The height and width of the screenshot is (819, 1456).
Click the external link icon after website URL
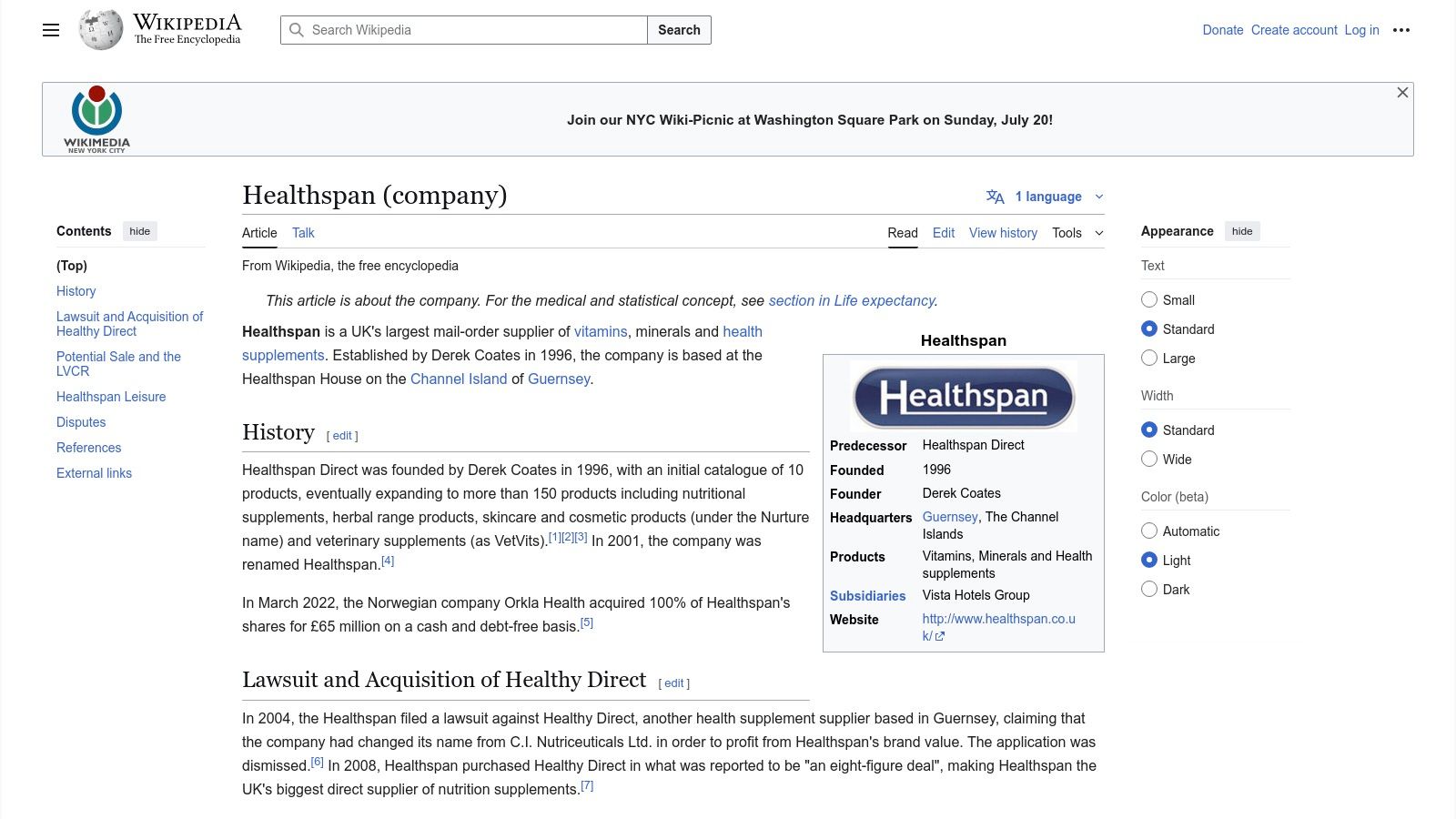940,637
